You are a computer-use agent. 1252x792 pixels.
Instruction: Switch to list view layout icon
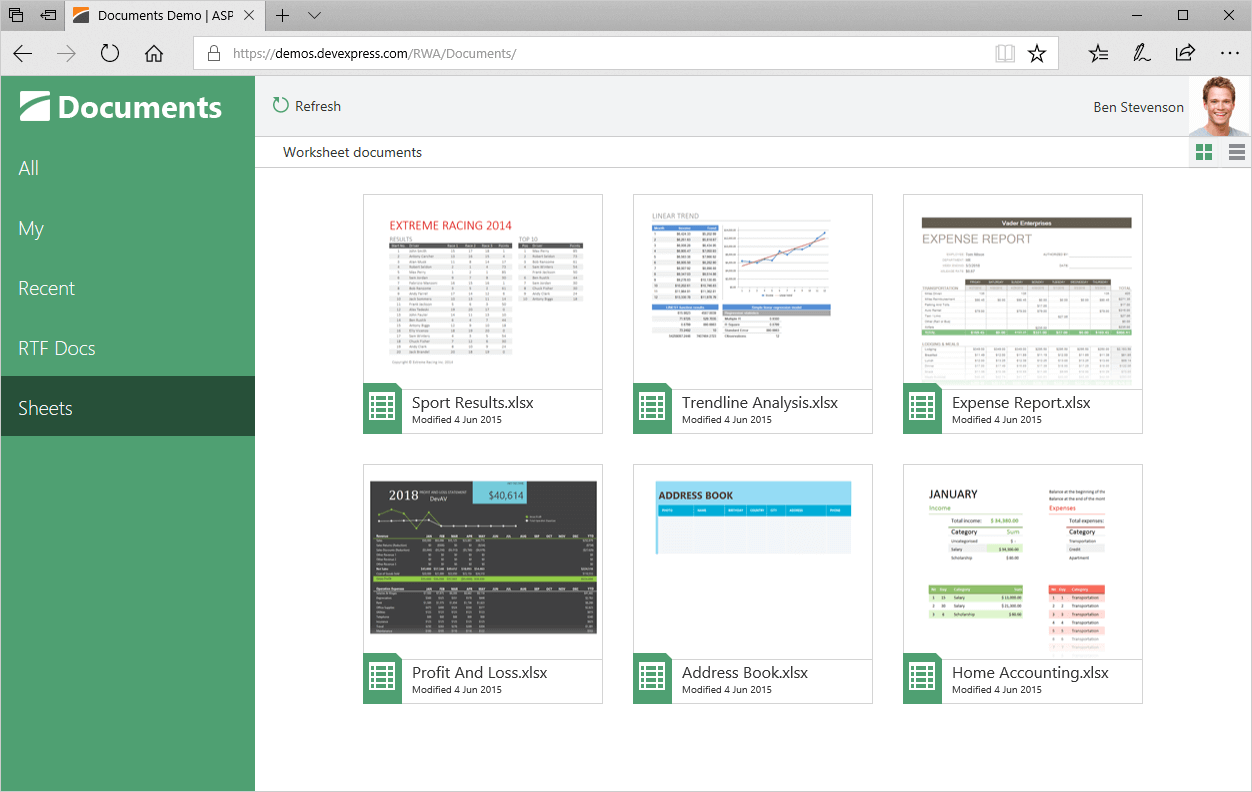(1237, 152)
